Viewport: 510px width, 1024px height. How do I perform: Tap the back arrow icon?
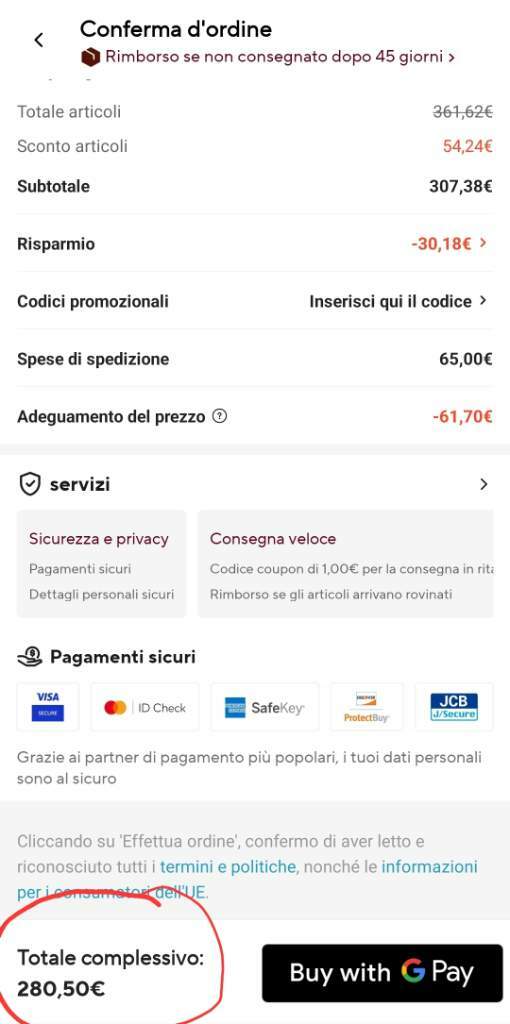click(39, 40)
